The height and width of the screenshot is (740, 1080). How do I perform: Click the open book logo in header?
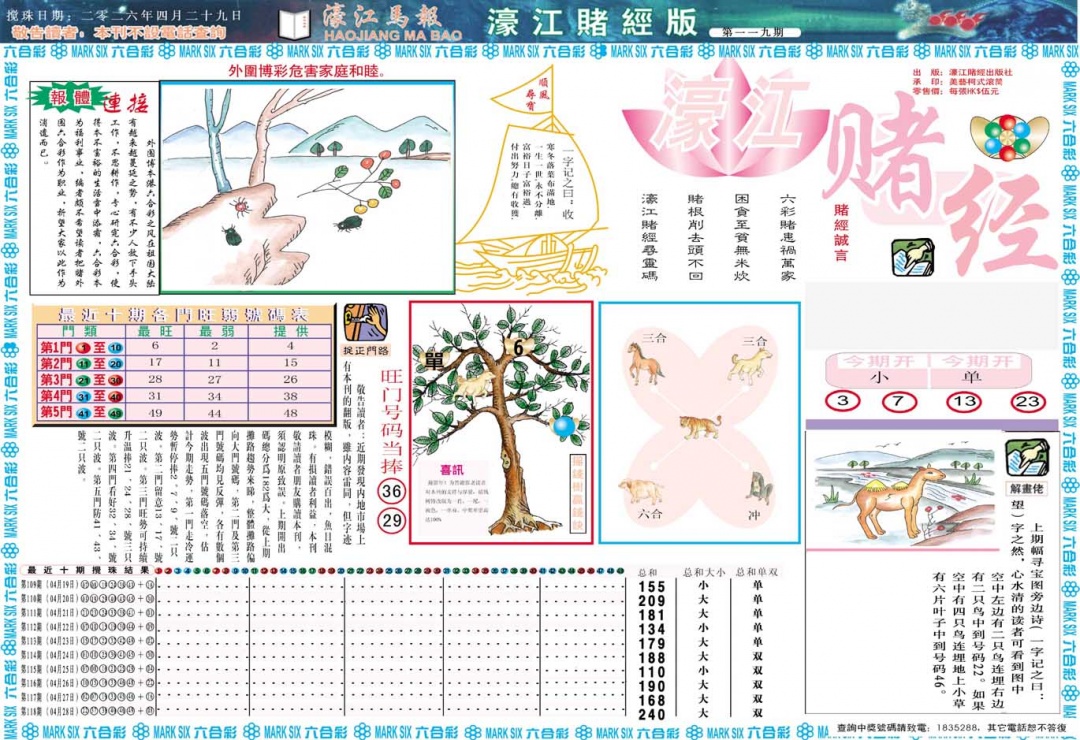click(x=293, y=22)
